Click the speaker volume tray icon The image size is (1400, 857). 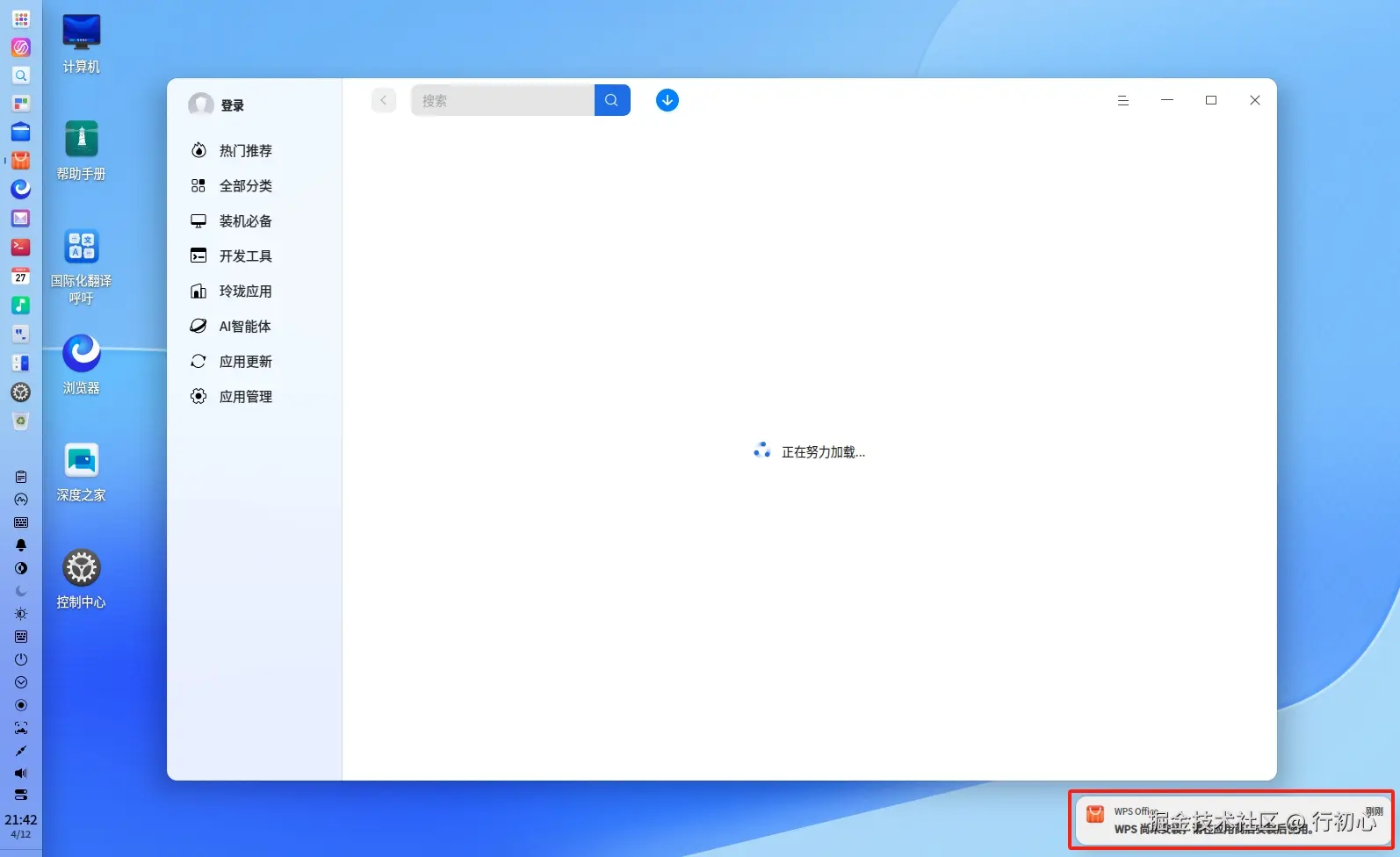coord(21,774)
